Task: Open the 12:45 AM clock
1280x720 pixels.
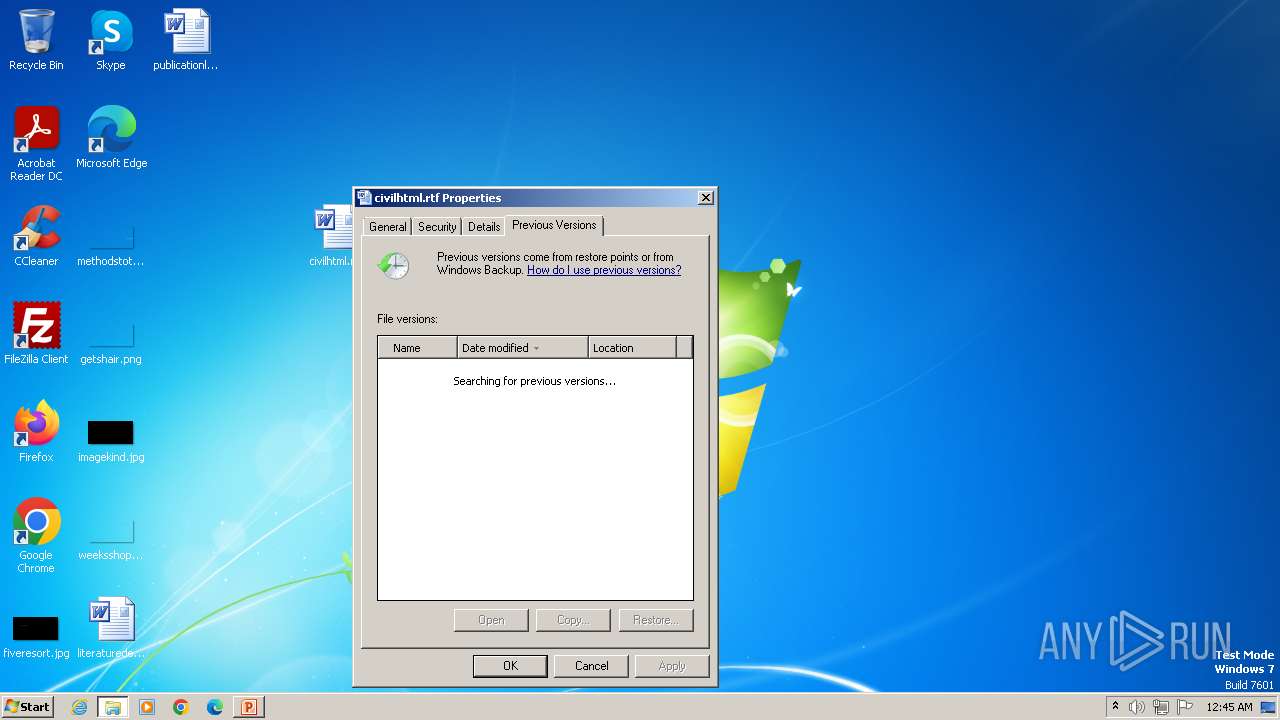Action: (1229, 707)
